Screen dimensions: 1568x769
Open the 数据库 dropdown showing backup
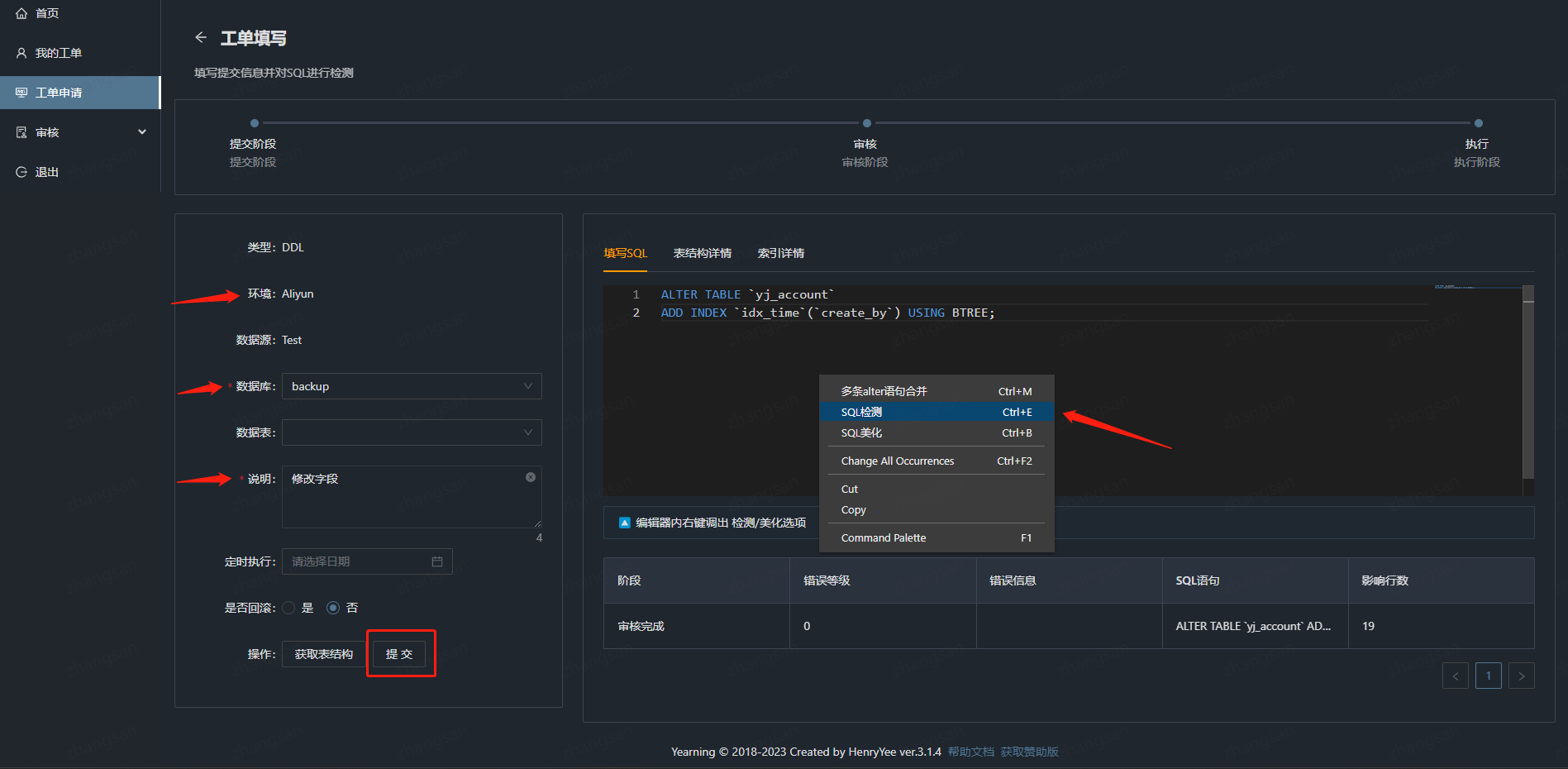pos(412,386)
